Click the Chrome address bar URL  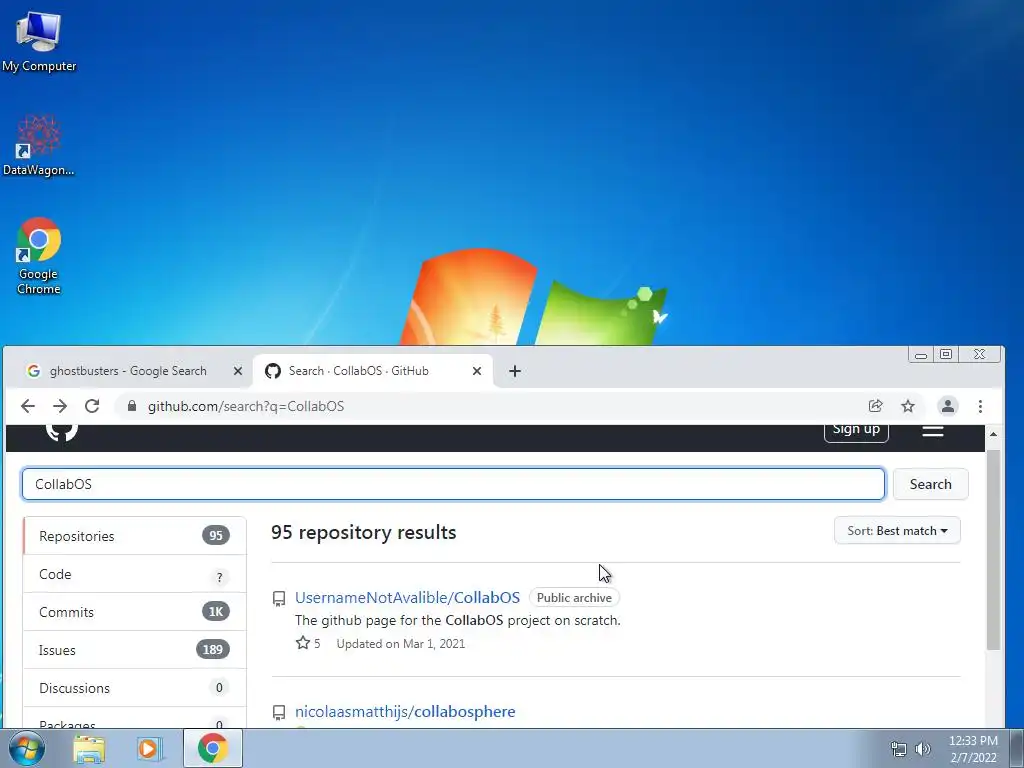(x=246, y=406)
